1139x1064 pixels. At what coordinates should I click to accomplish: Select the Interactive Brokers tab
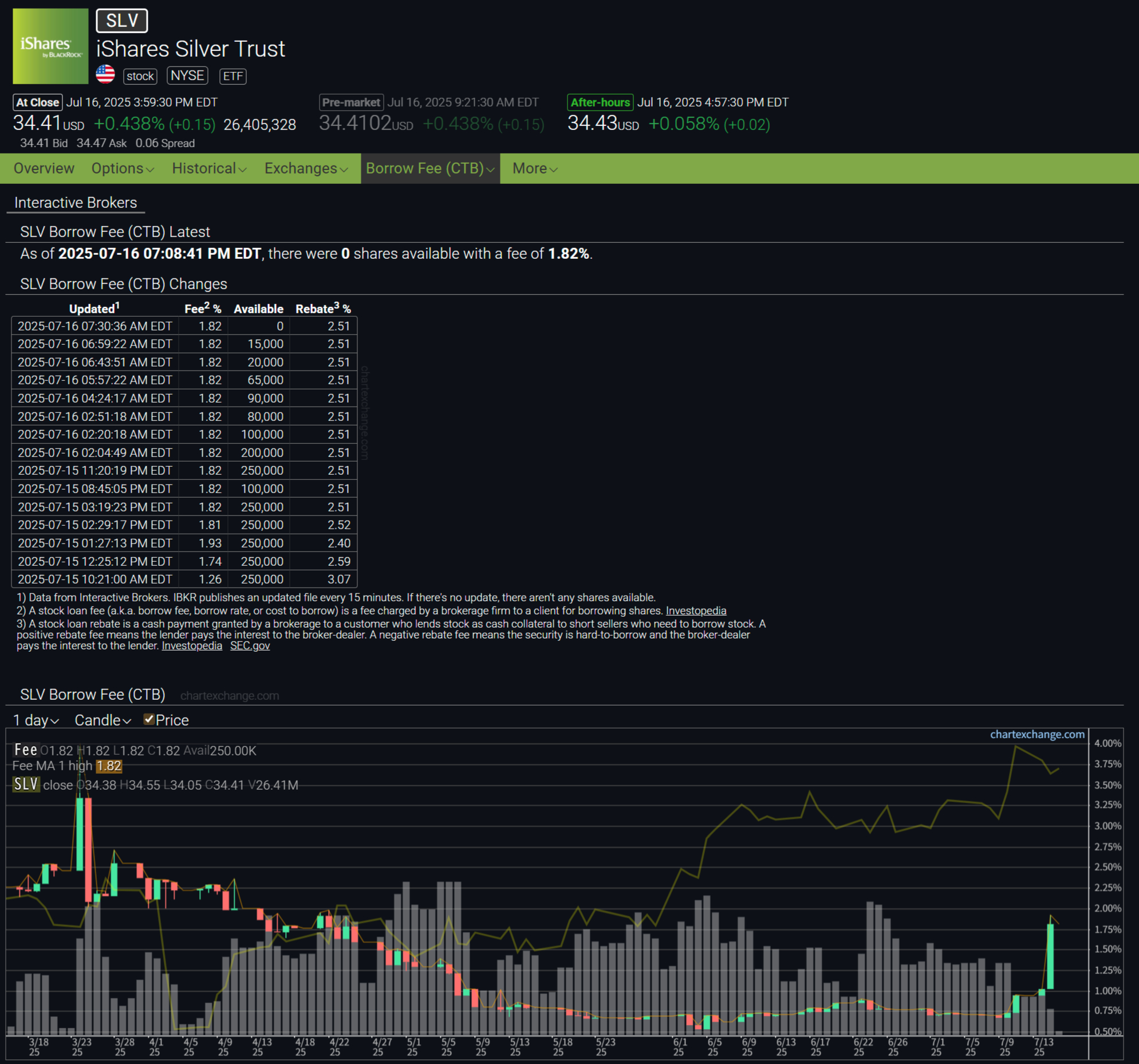[76, 203]
